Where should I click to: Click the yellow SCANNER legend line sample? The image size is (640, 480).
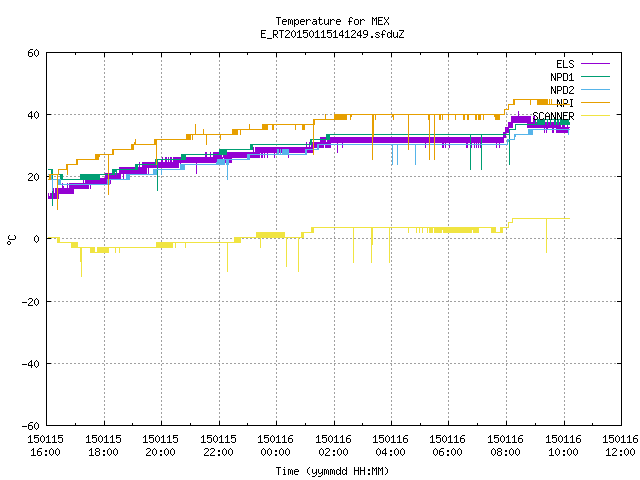595,116
